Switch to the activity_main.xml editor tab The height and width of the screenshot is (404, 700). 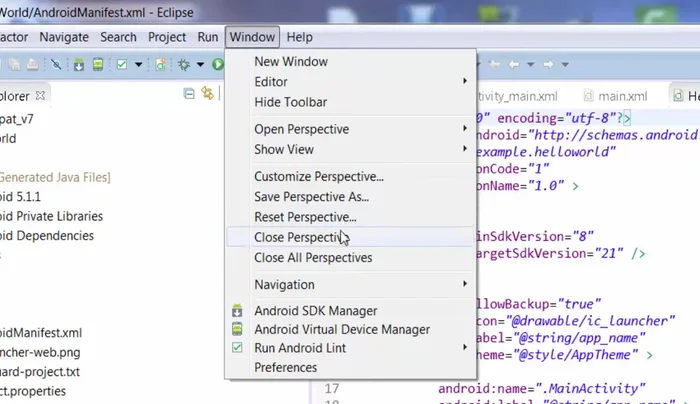tap(517, 96)
